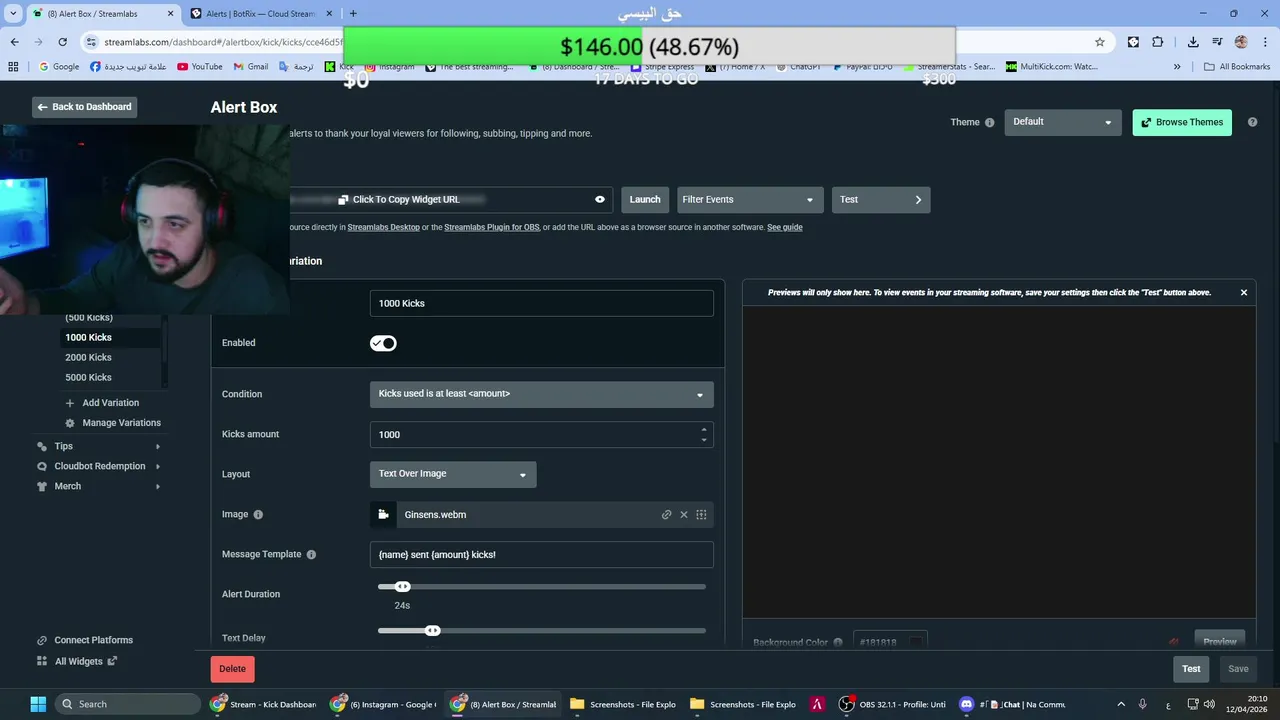Click the Alert Duration slider handle
Screen dimensions: 1280x720
[402, 587]
